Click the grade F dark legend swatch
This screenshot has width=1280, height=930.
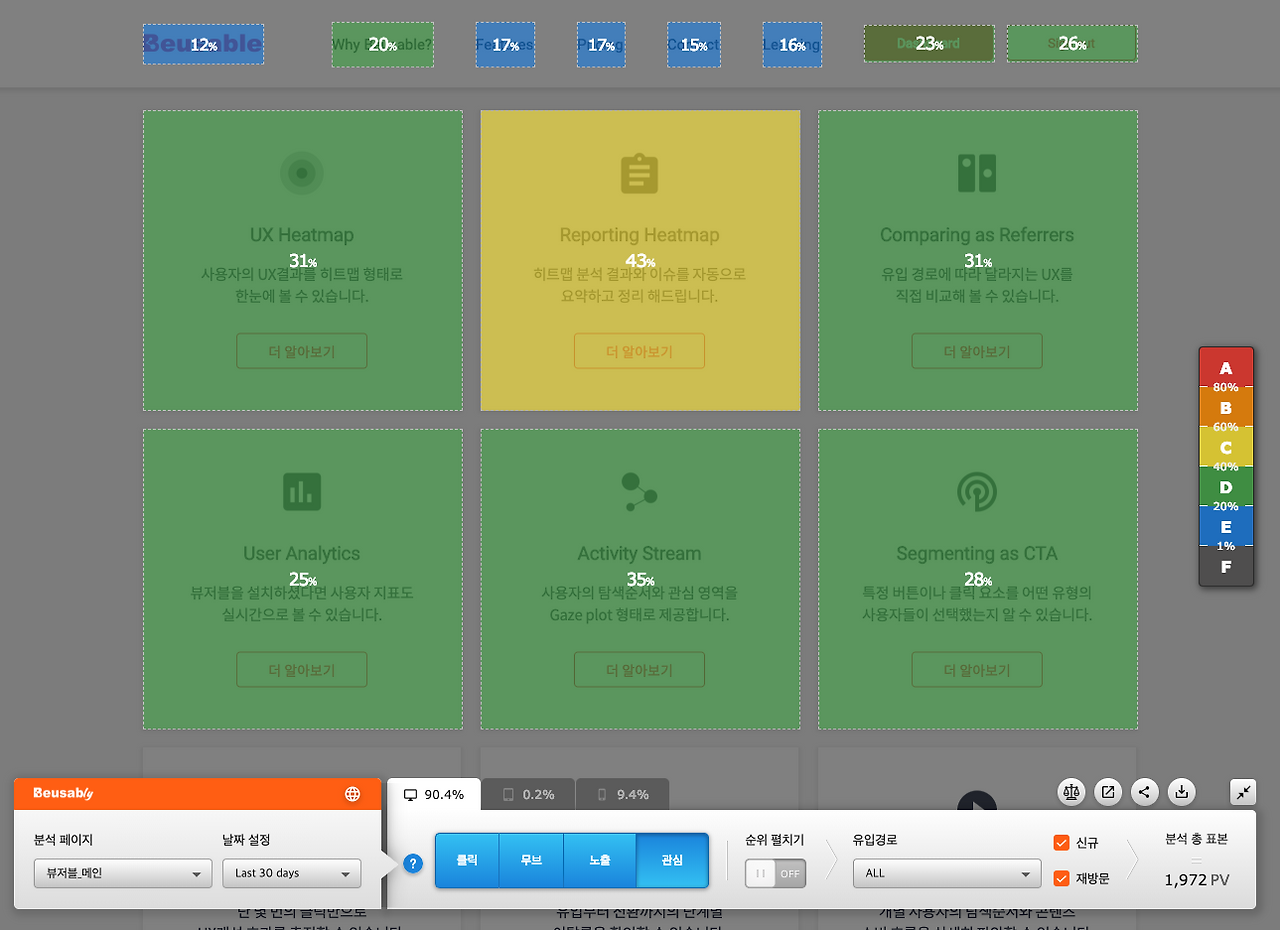pos(1226,567)
